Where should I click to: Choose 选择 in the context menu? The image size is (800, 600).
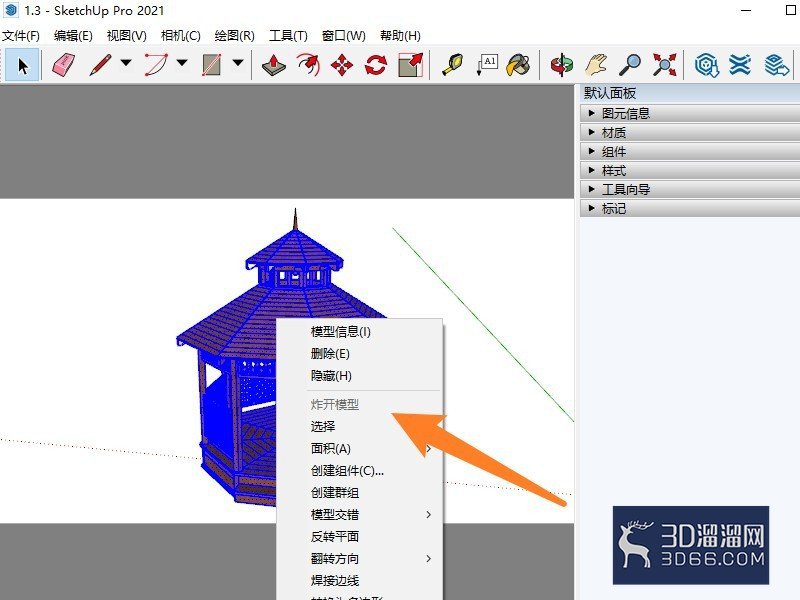360,426
